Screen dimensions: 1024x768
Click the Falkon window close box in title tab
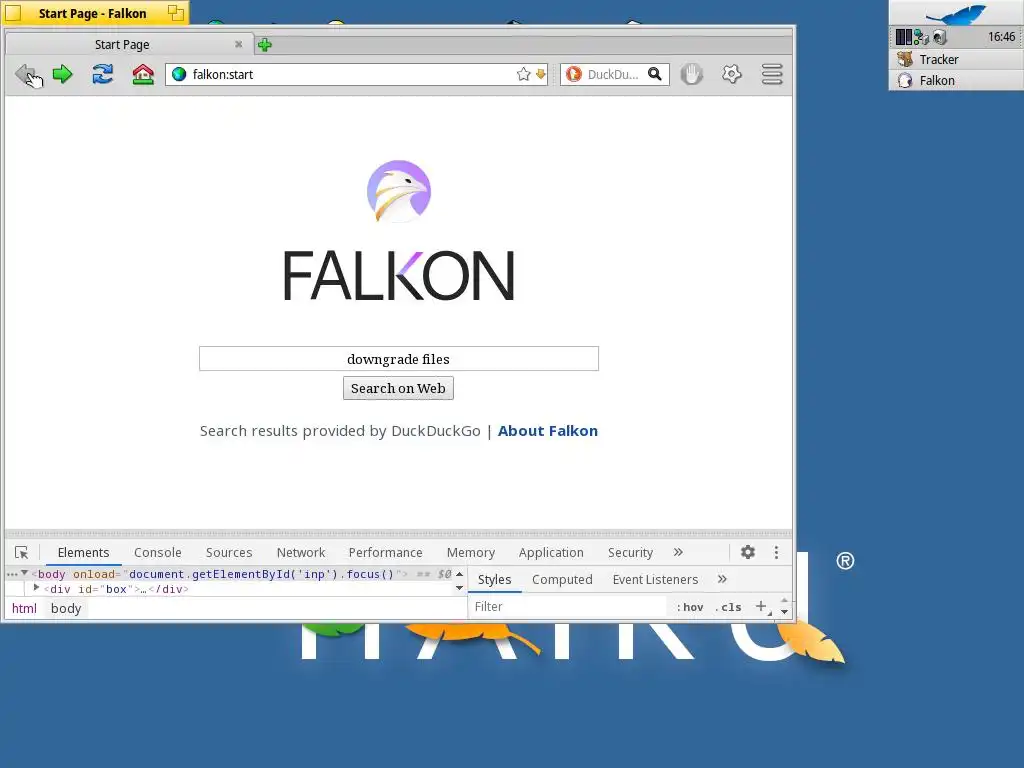pos(13,13)
